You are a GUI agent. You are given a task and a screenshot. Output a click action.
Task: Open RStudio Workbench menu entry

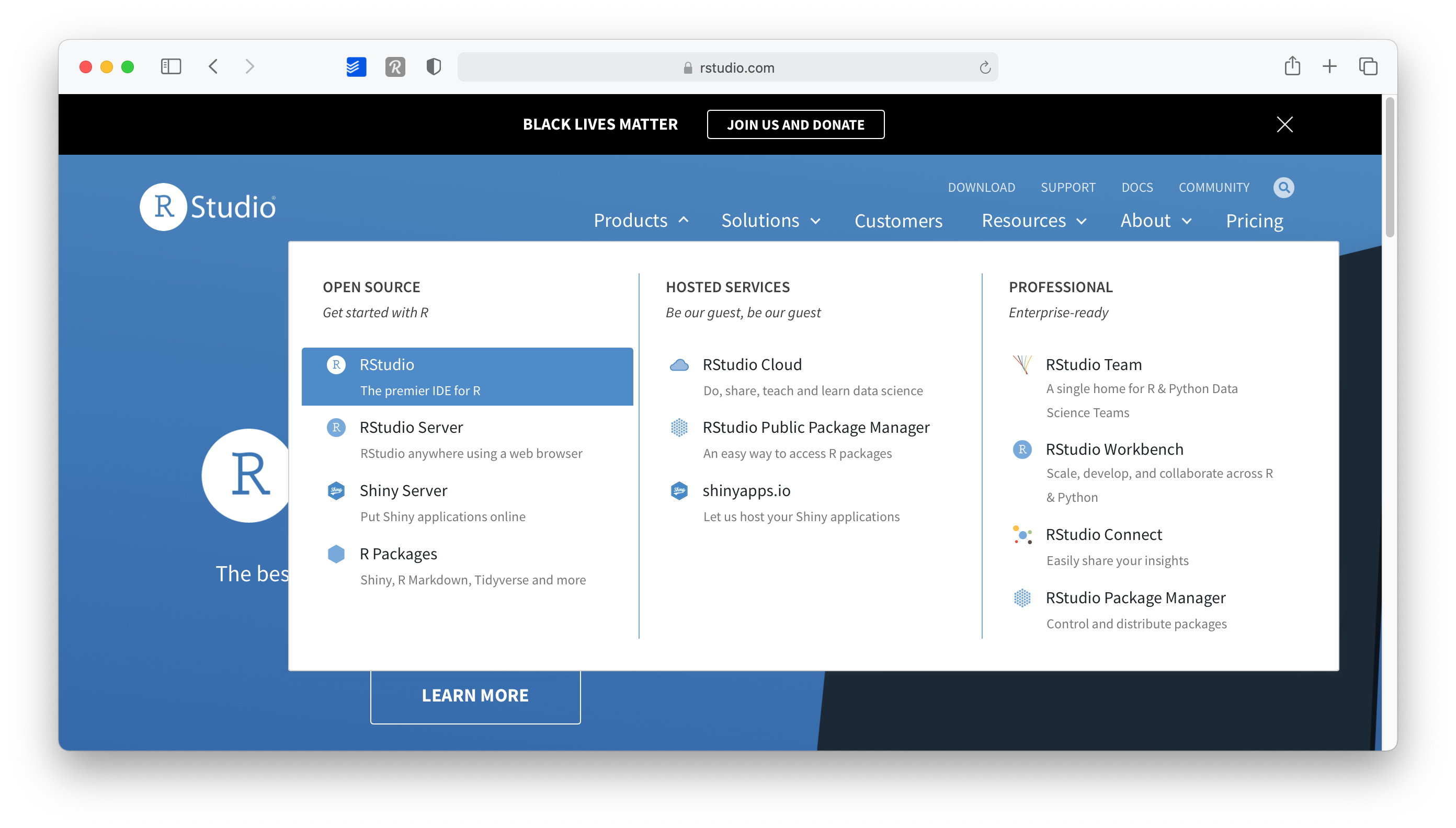click(1153, 473)
